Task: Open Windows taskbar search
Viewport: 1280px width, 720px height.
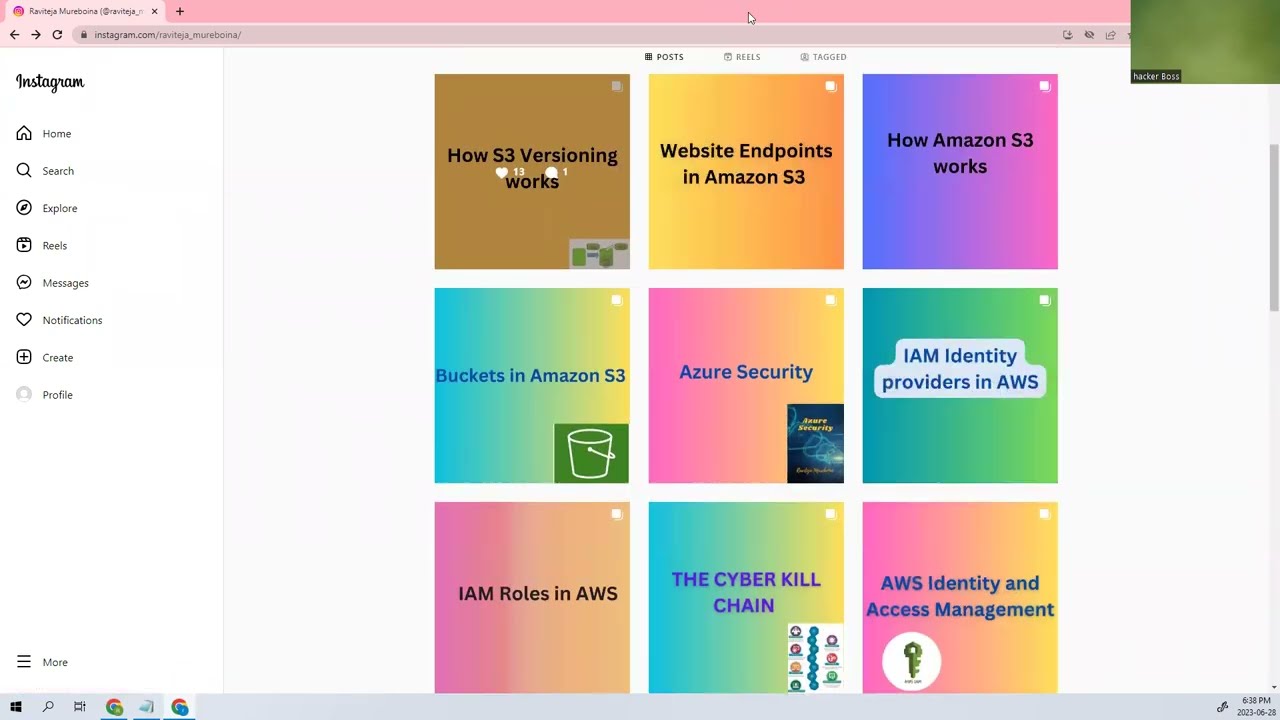Action: (48, 707)
